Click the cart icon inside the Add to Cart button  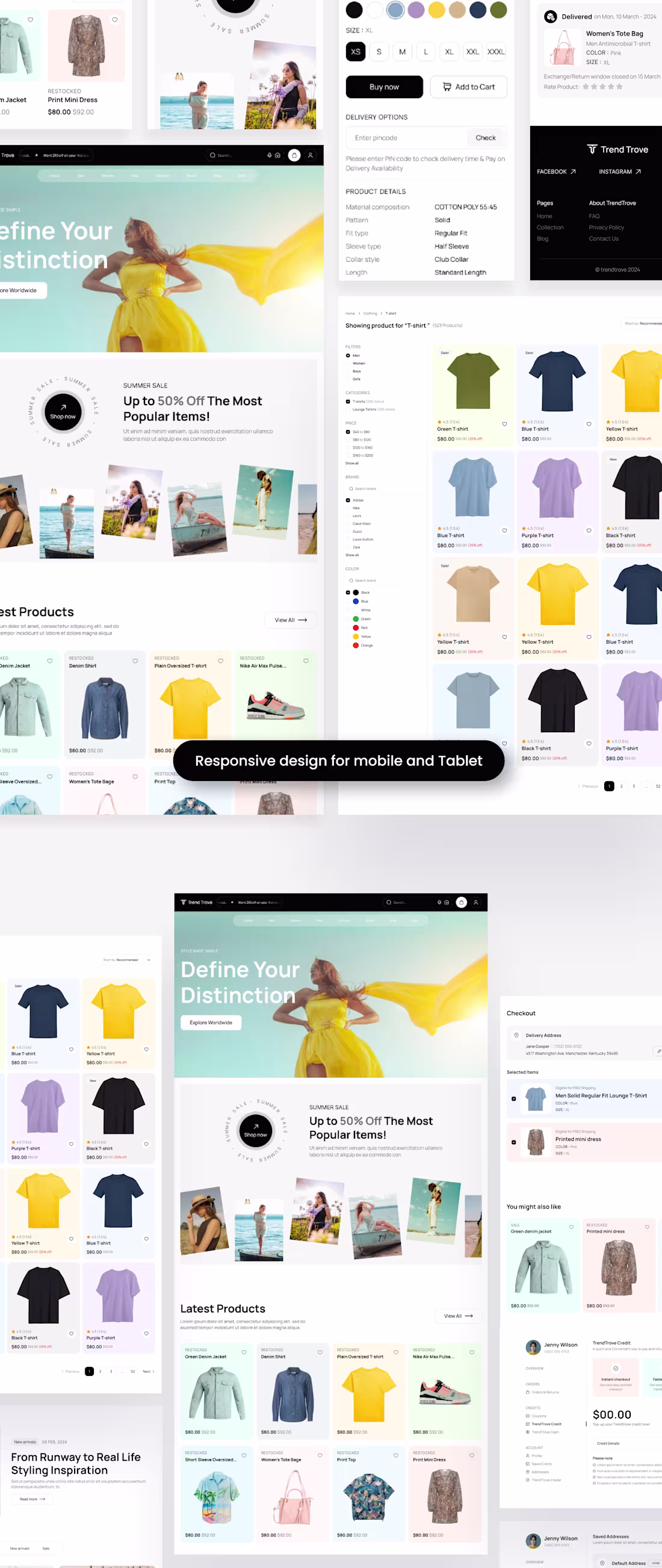pos(447,87)
